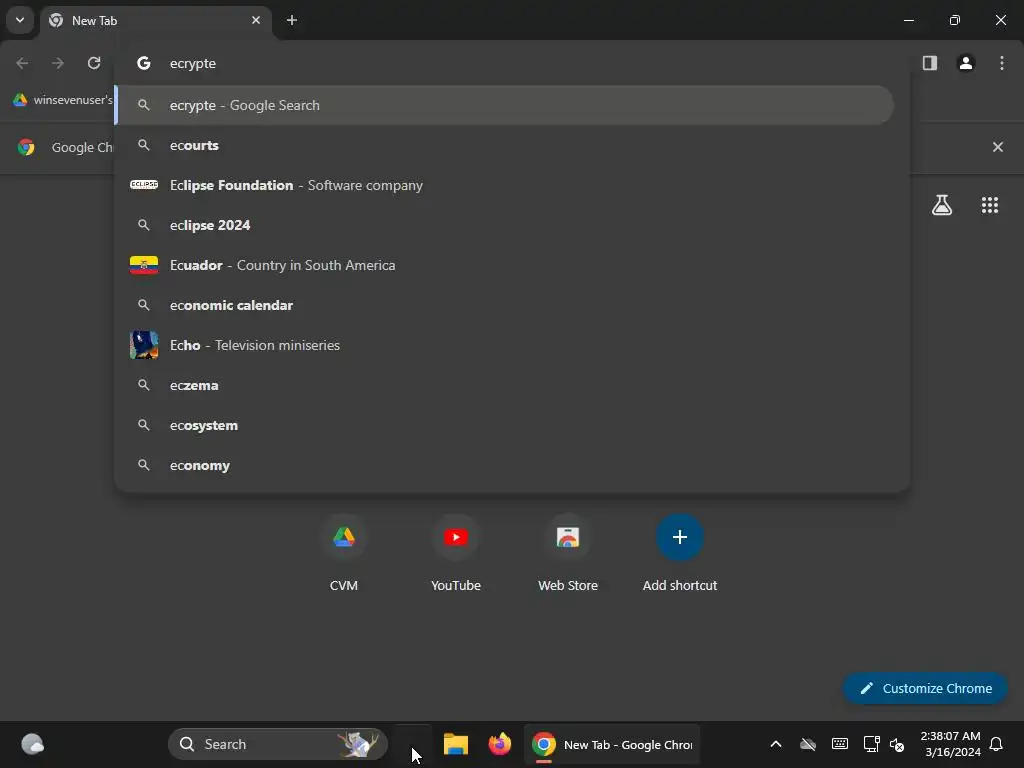Viewport: 1024px width, 768px height.
Task: Show hidden system tray icons
Action: point(776,744)
